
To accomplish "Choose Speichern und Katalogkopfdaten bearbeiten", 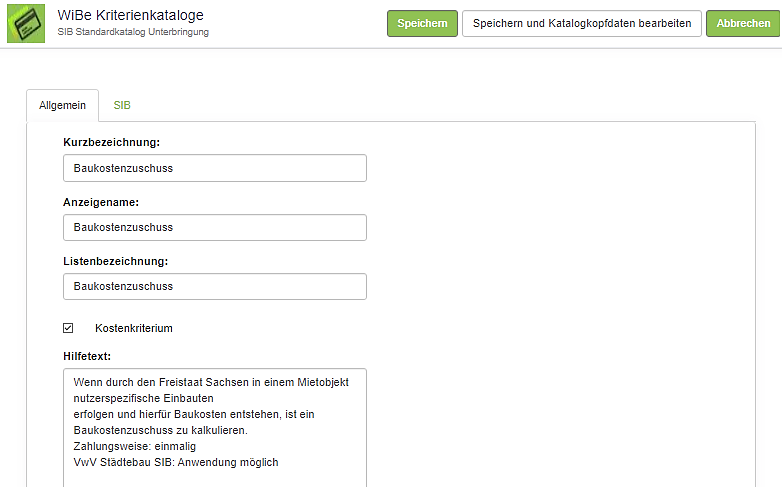I will click(581, 24).
